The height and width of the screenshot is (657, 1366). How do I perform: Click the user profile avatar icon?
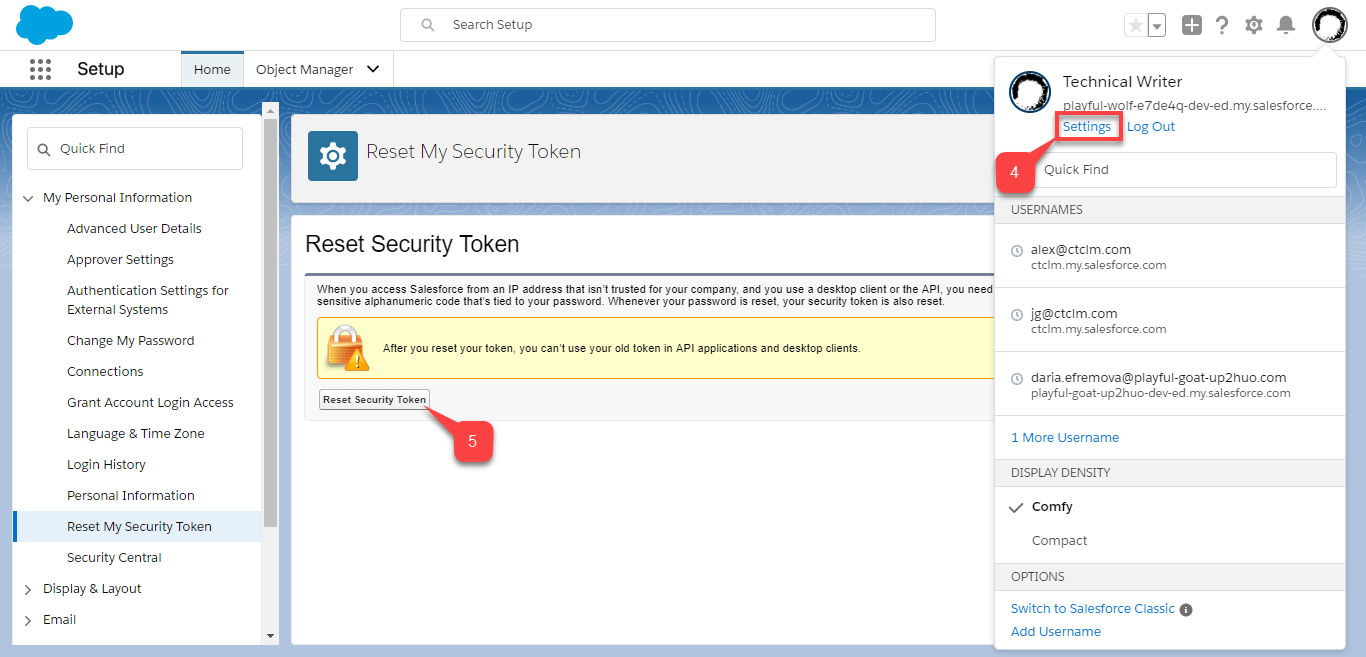[x=1329, y=24]
